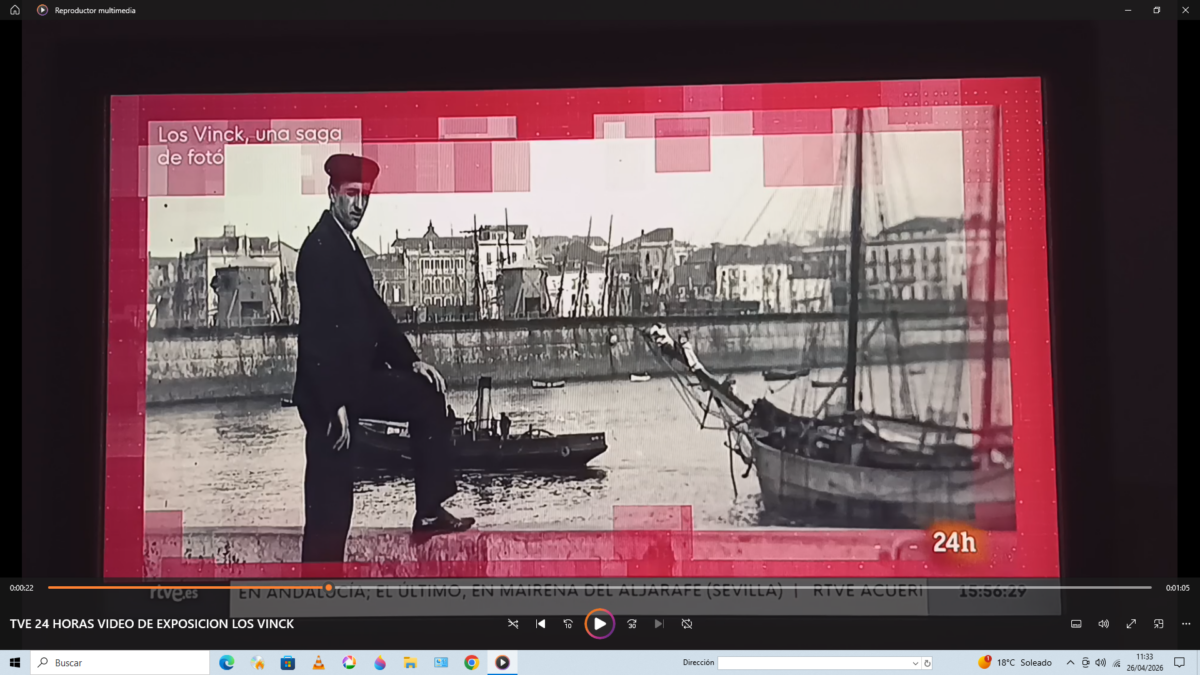Open mini player view

(1158, 624)
